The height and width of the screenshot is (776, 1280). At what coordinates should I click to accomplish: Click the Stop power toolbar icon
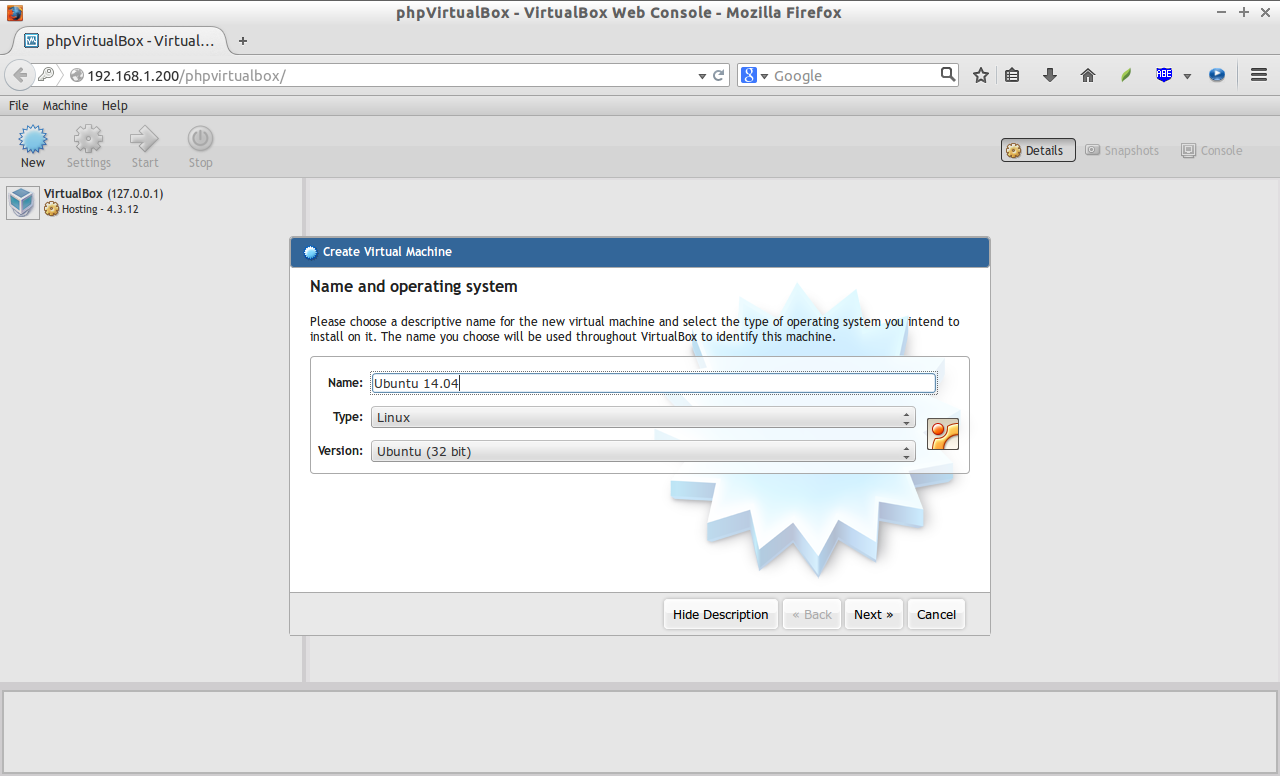click(201, 139)
